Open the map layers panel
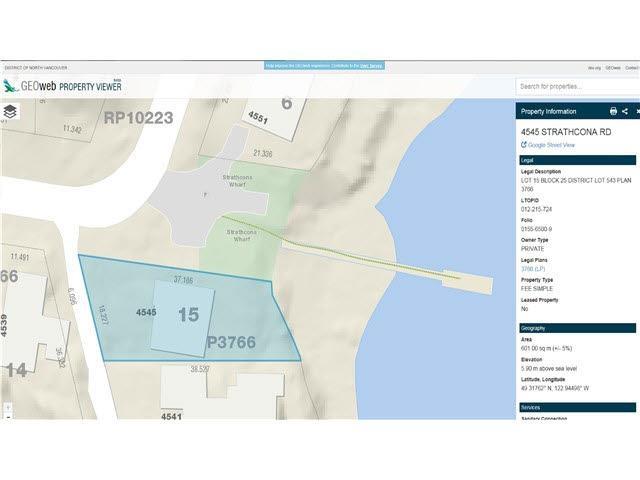This screenshot has width=640, height=480. tap(11, 111)
